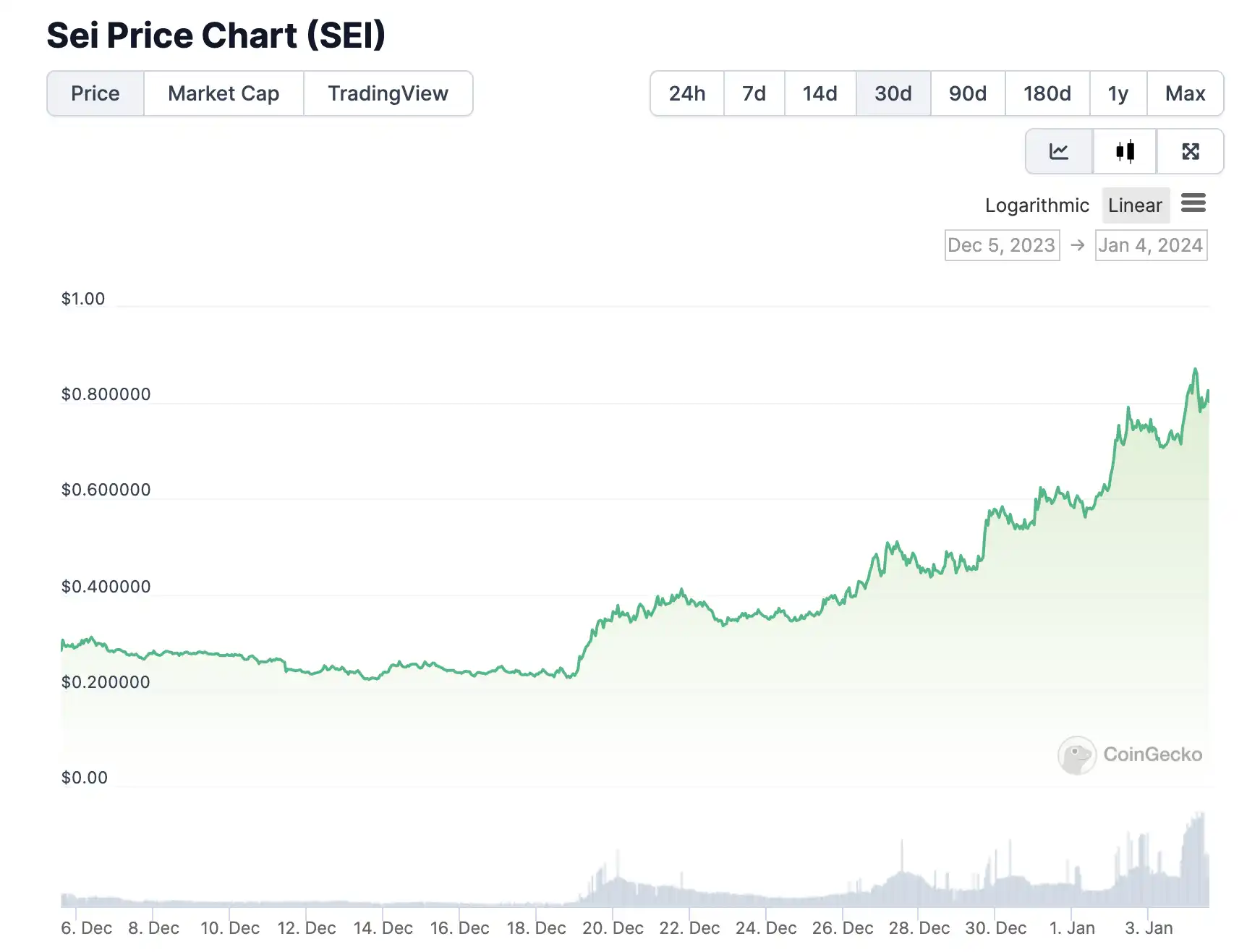Viewport: 1247px width, 952px height.
Task: Show the 24h price range
Action: pyautogui.click(x=686, y=93)
